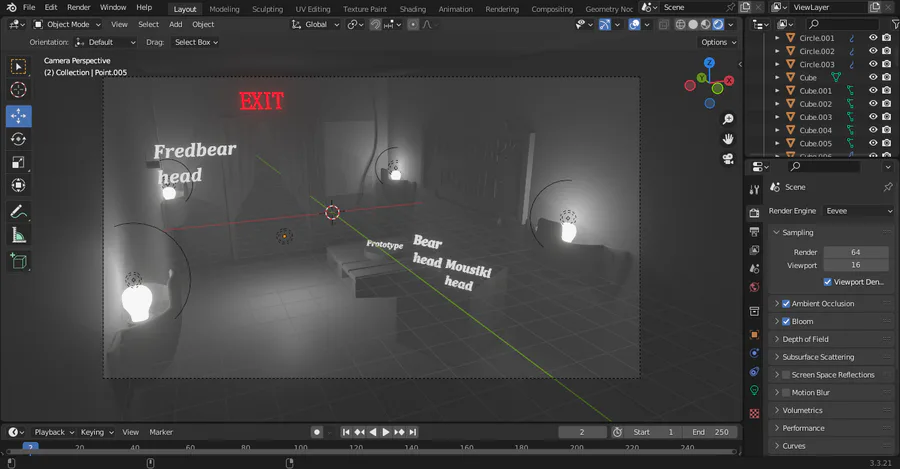Open the timeline Marker menu
Viewport: 900px width, 469px height.
coord(161,432)
